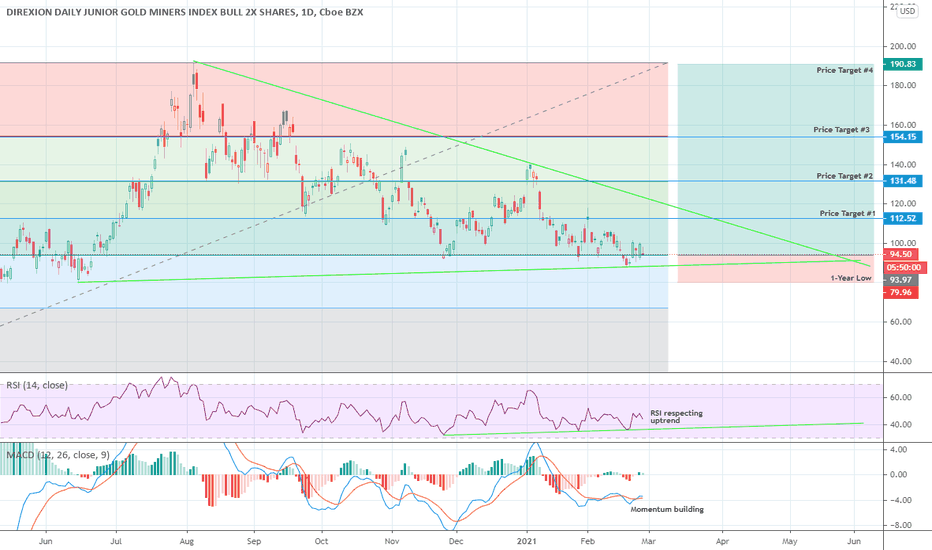
Task: Select the Price Target #3 annotation
Action: pos(842,130)
